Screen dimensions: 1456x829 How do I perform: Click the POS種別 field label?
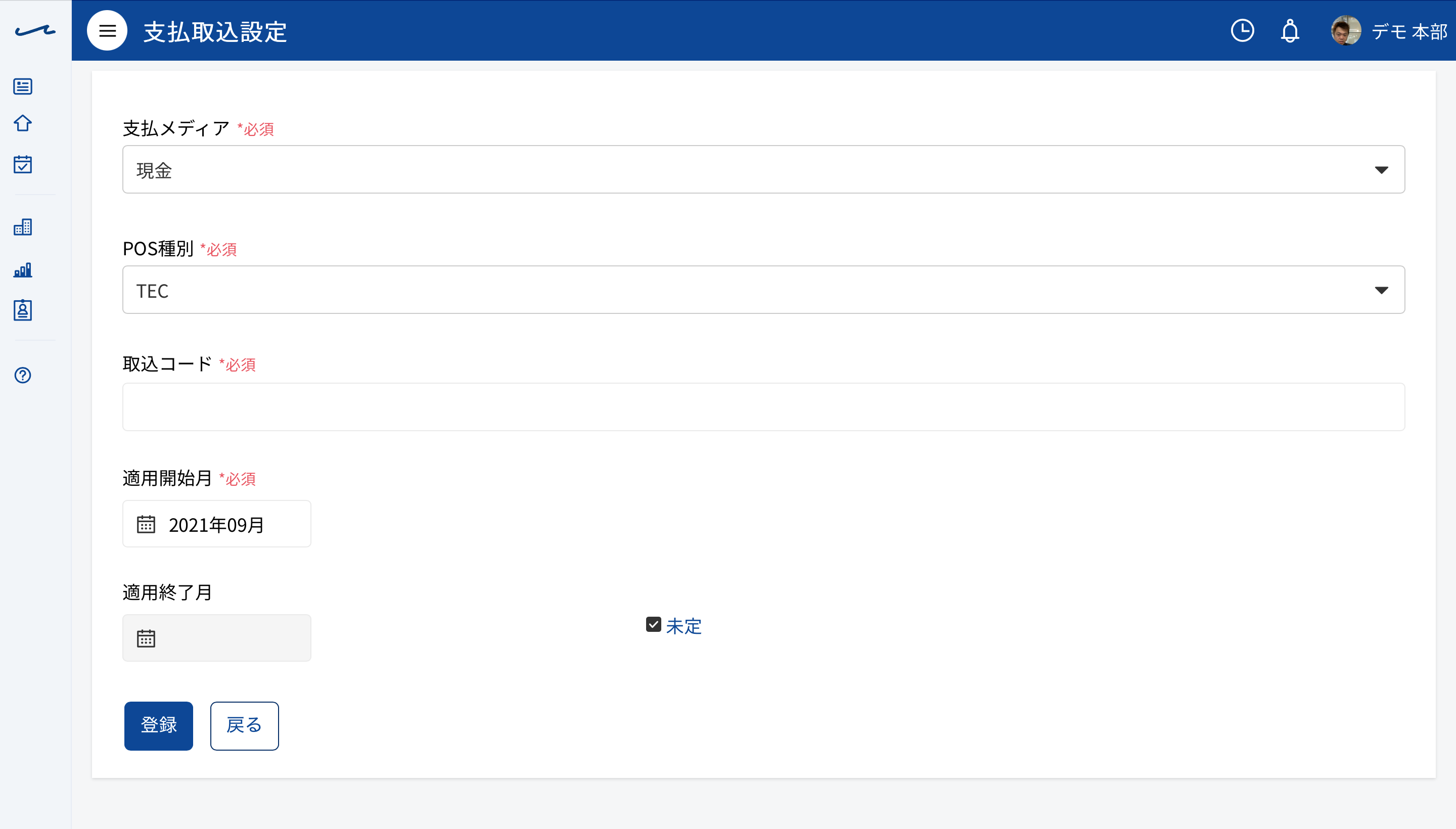pyautogui.click(x=158, y=249)
